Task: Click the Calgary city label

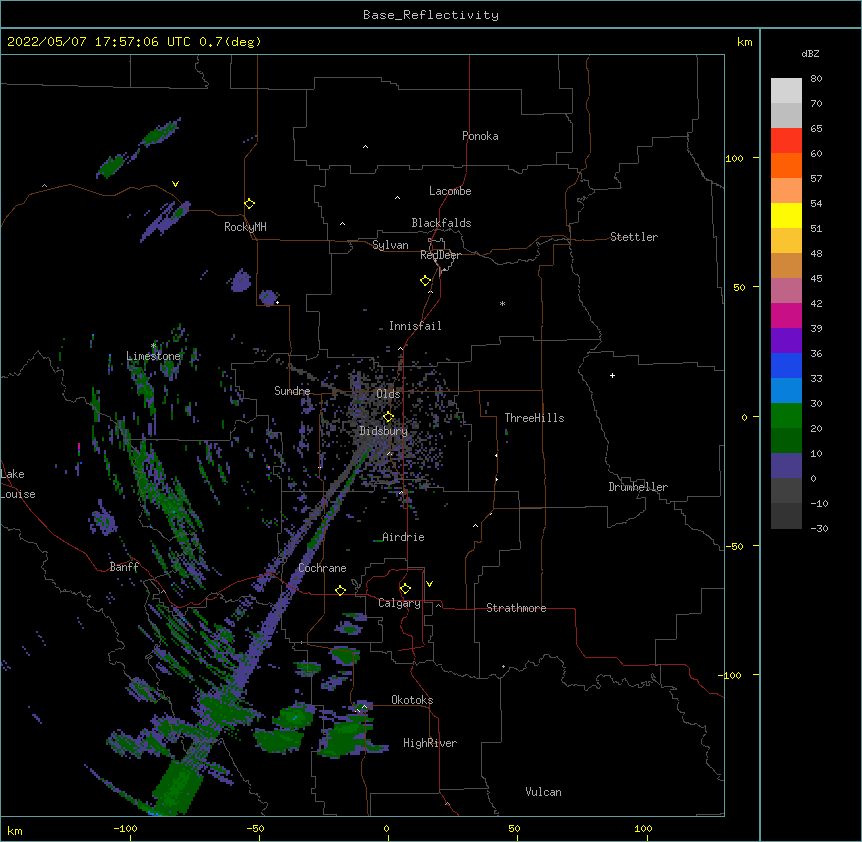Action: tap(399, 603)
